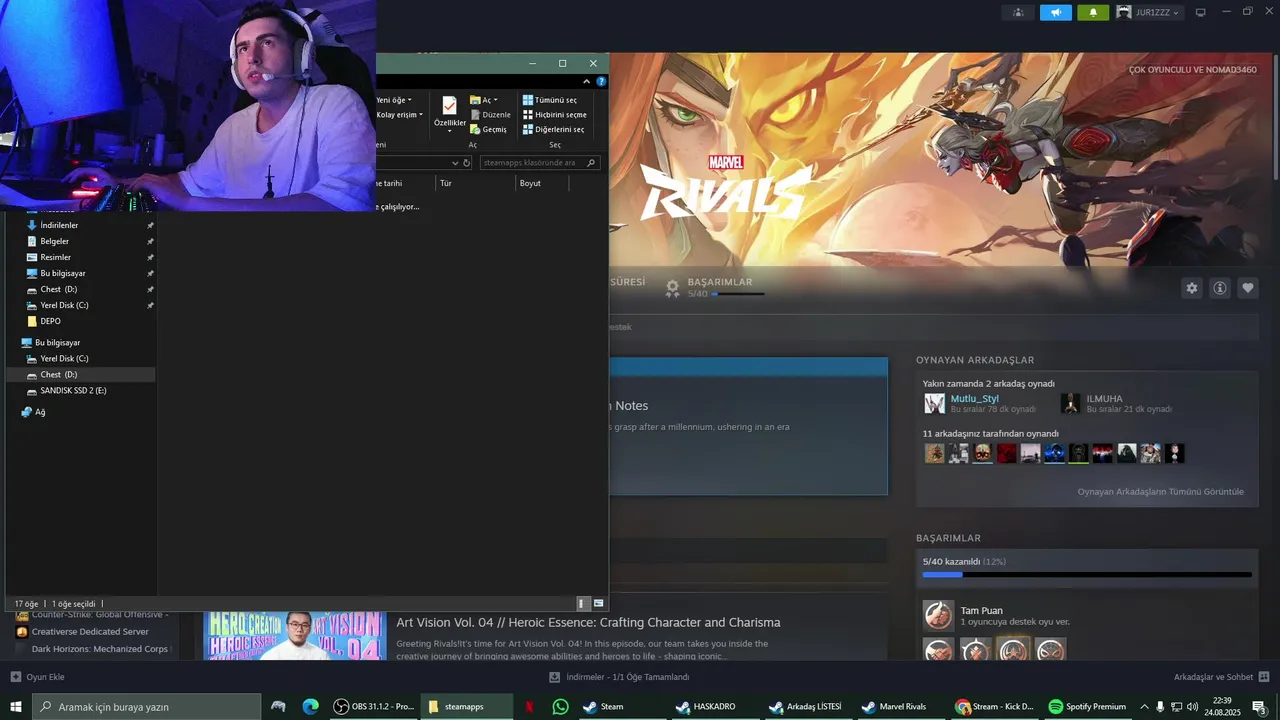
Task: Click Oyun Ekle in Steam
Action: [x=37, y=677]
